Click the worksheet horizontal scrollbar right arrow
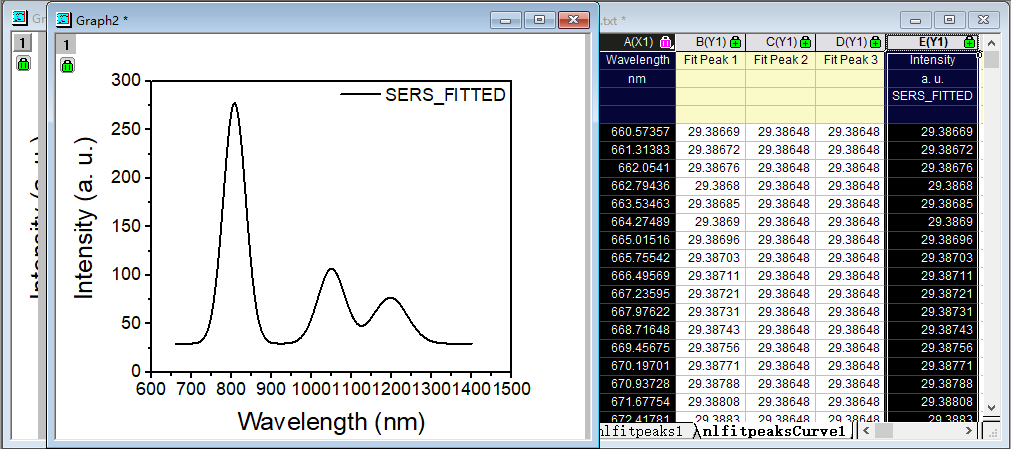This screenshot has height=449, width=1011. coord(969,430)
